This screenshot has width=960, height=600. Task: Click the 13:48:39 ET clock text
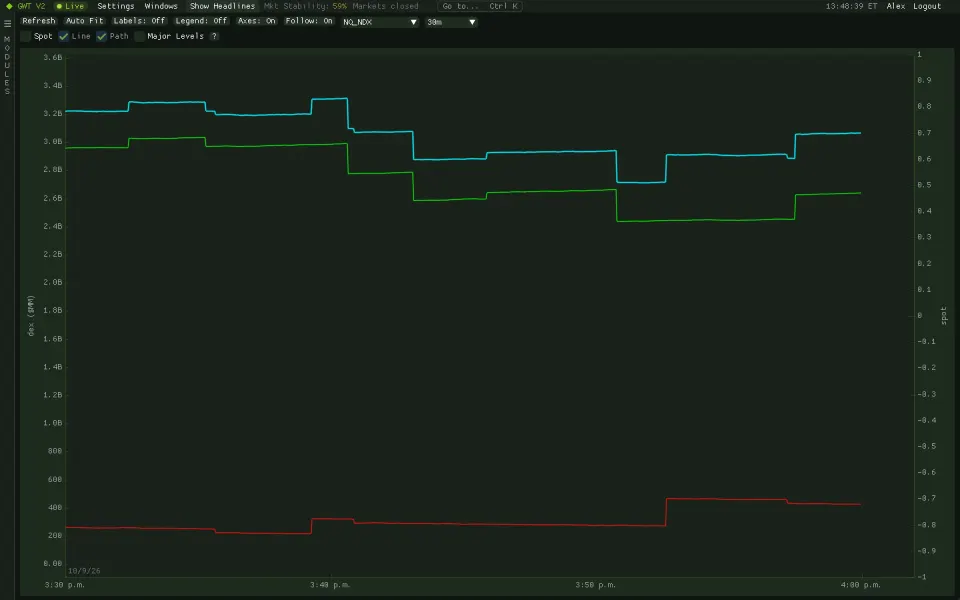pos(851,6)
